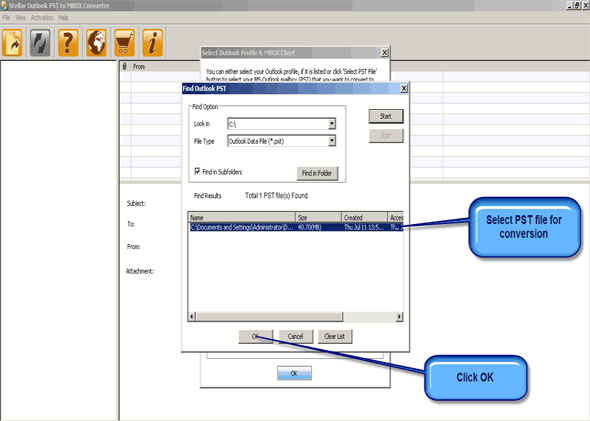The height and width of the screenshot is (421, 590).
Task: Open the Select Outlook Mailbox toolbar icon
Action: click(x=12, y=43)
